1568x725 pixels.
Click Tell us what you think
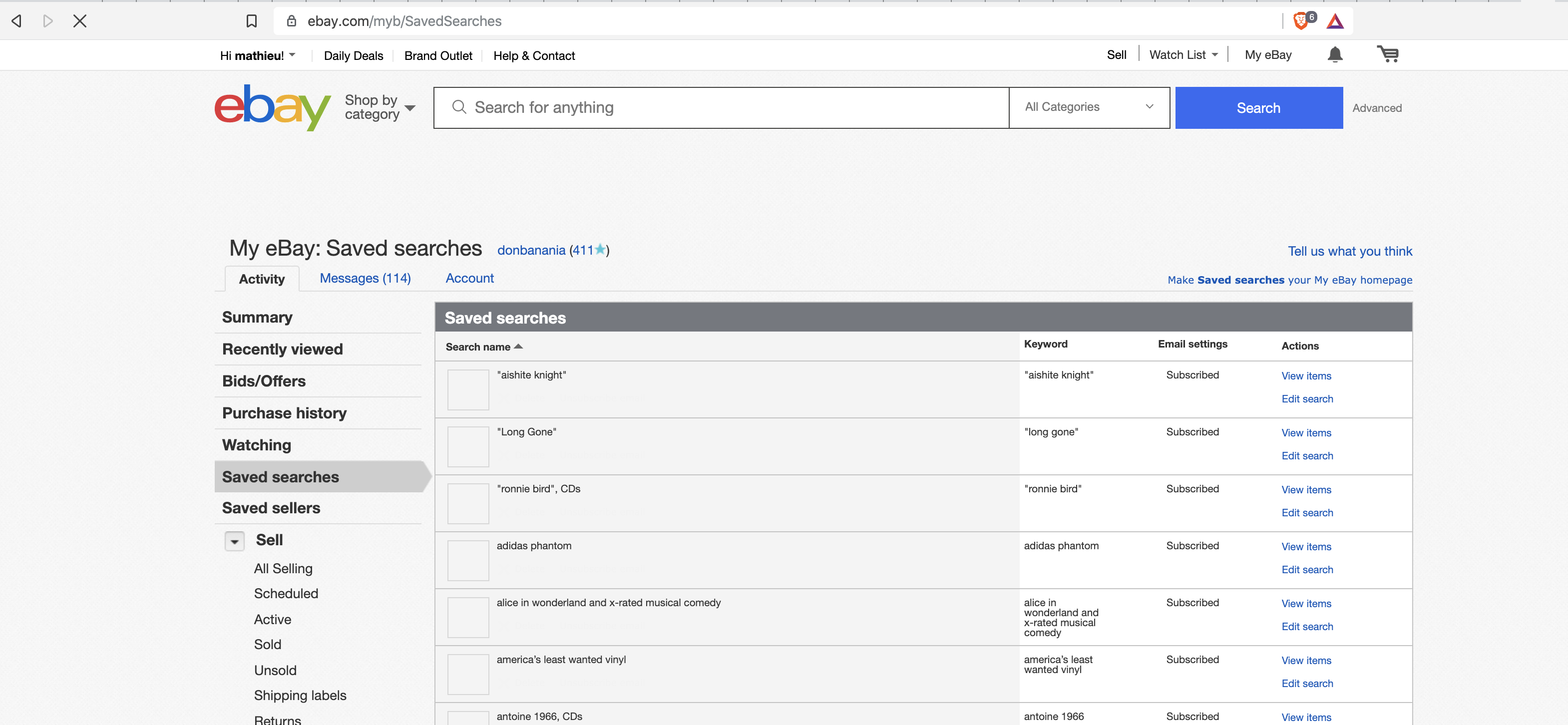click(1349, 251)
